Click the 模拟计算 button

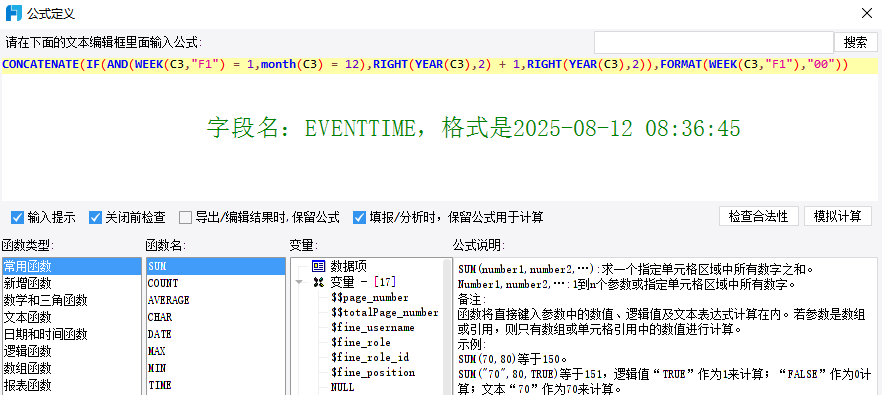(838, 216)
